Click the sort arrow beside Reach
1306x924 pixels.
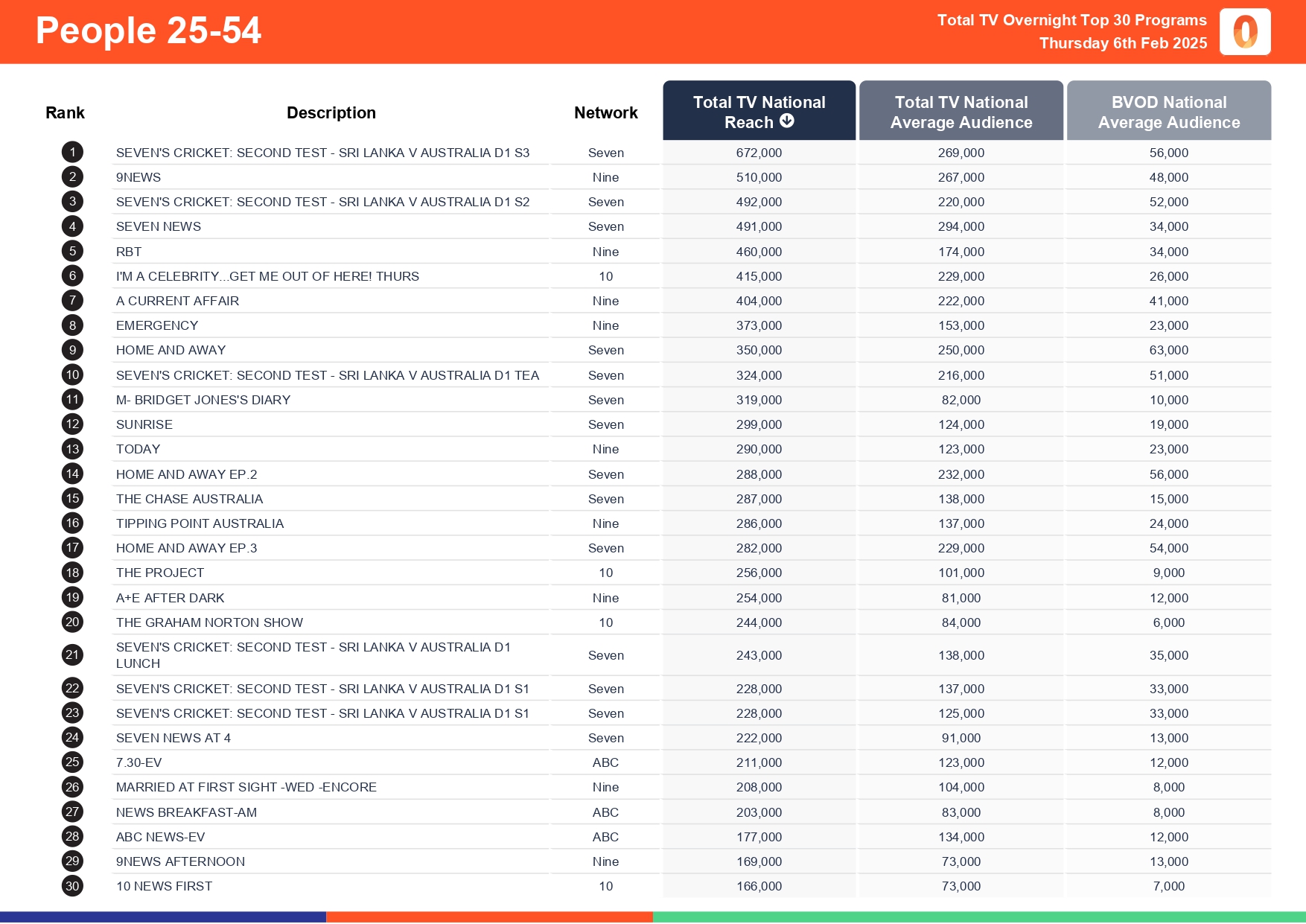787,121
